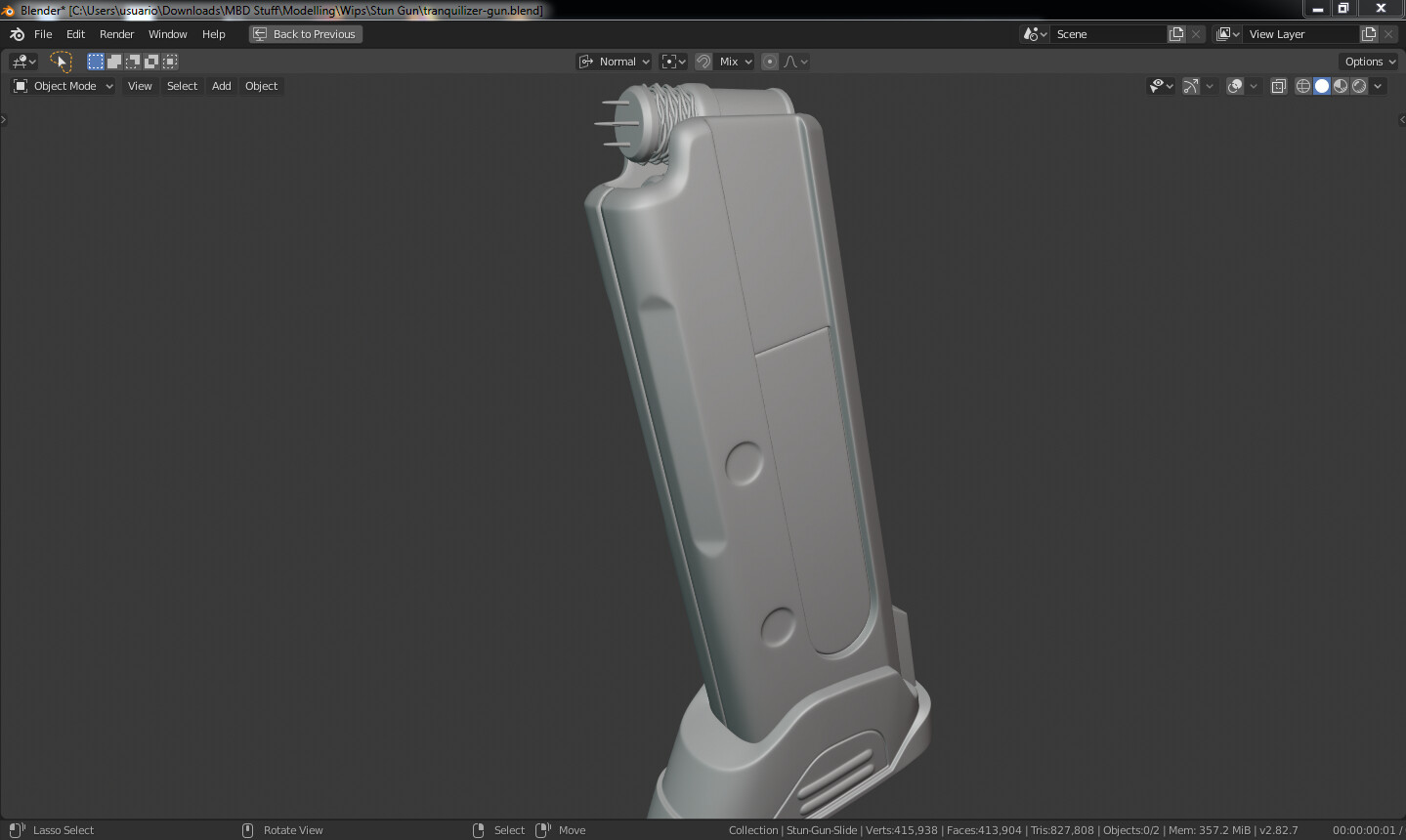
Task: Switch to Rendered viewport shading
Action: (x=1359, y=86)
